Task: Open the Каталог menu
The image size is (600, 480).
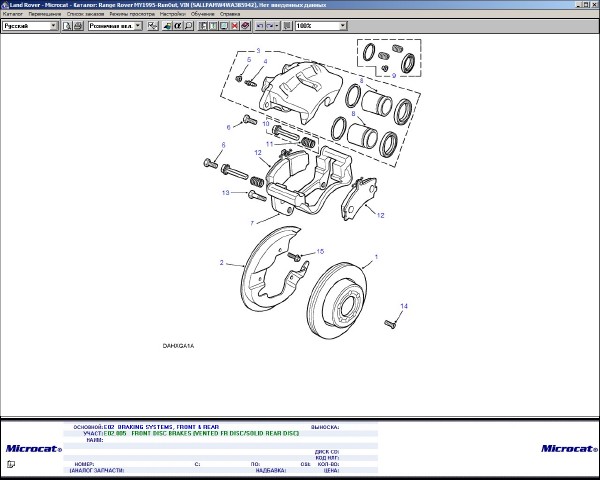Action: coord(13,15)
